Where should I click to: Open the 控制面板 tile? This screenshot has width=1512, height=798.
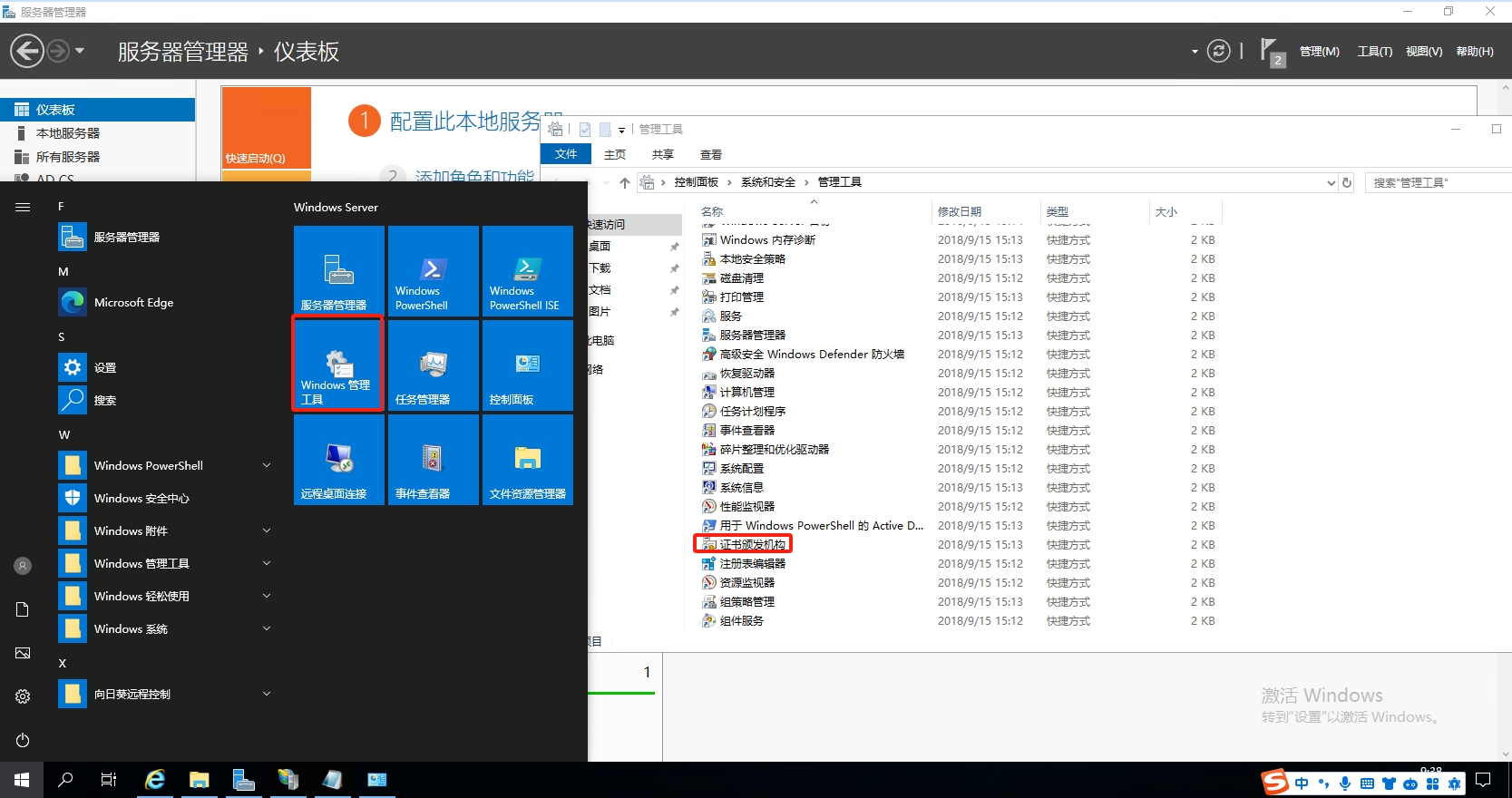tap(527, 365)
